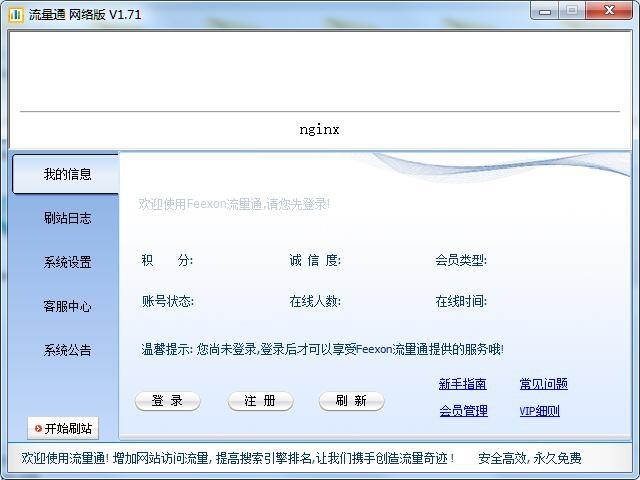Go to the 客服中心 tab

point(66,306)
